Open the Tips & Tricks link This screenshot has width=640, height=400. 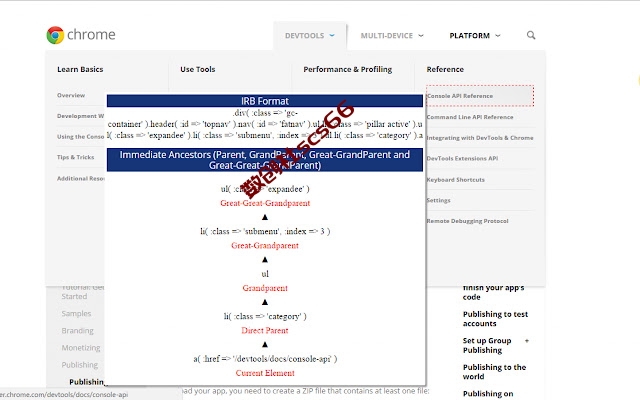coord(76,157)
